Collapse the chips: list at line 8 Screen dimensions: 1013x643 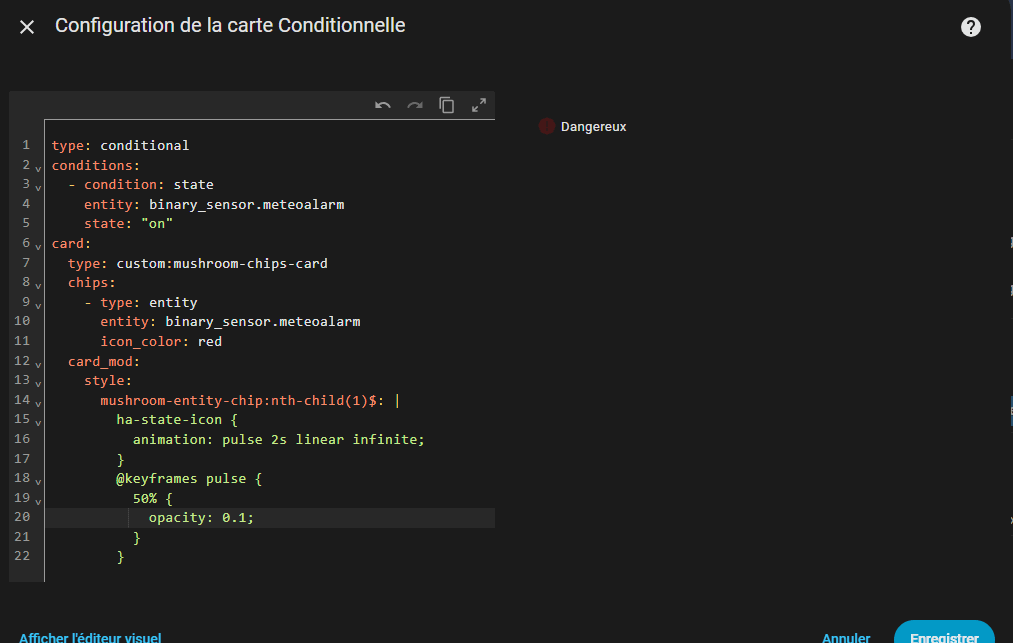[x=38, y=284]
